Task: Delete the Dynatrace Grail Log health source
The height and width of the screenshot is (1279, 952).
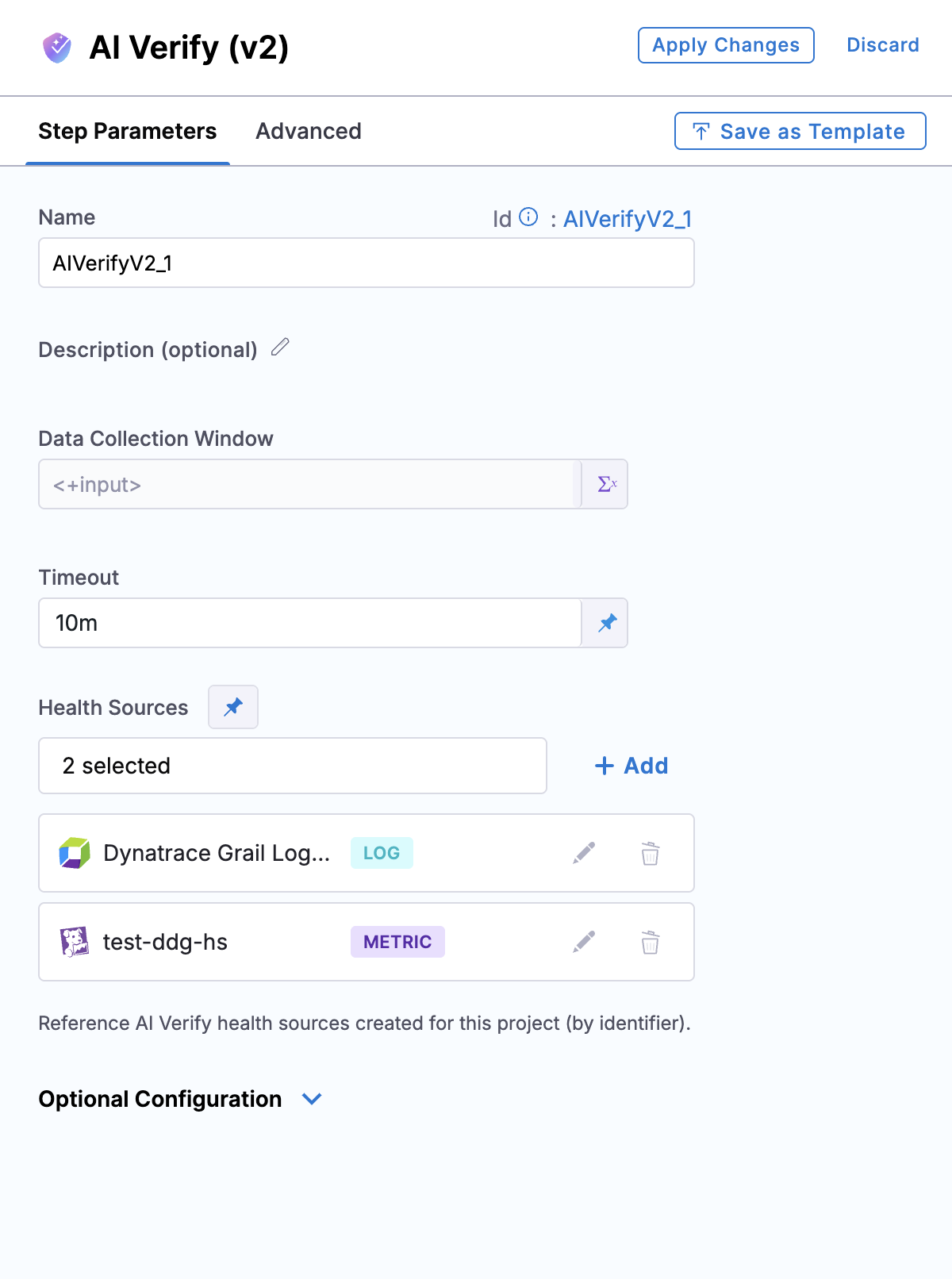Action: point(651,853)
